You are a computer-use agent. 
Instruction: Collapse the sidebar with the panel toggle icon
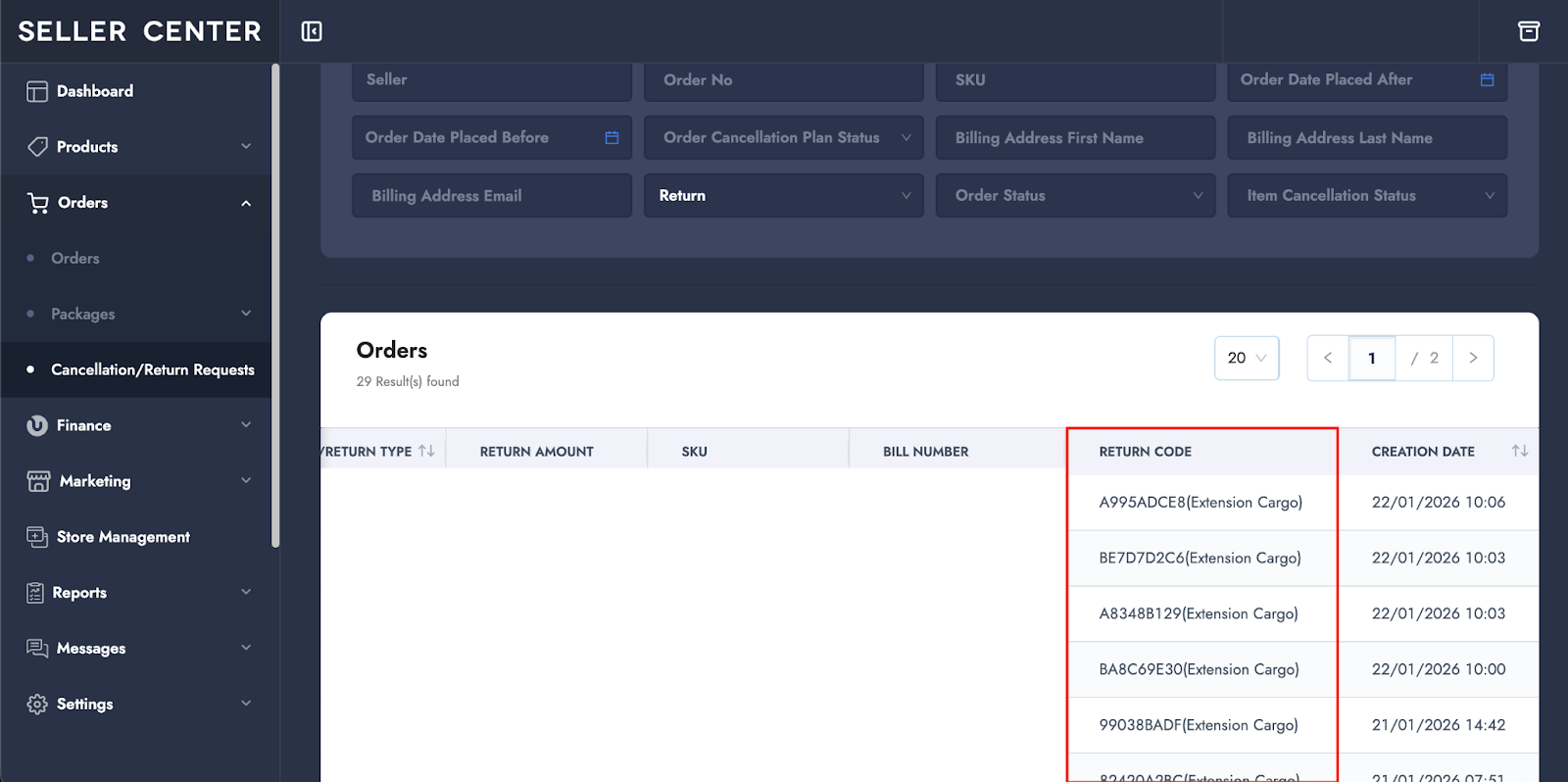pyautogui.click(x=312, y=31)
